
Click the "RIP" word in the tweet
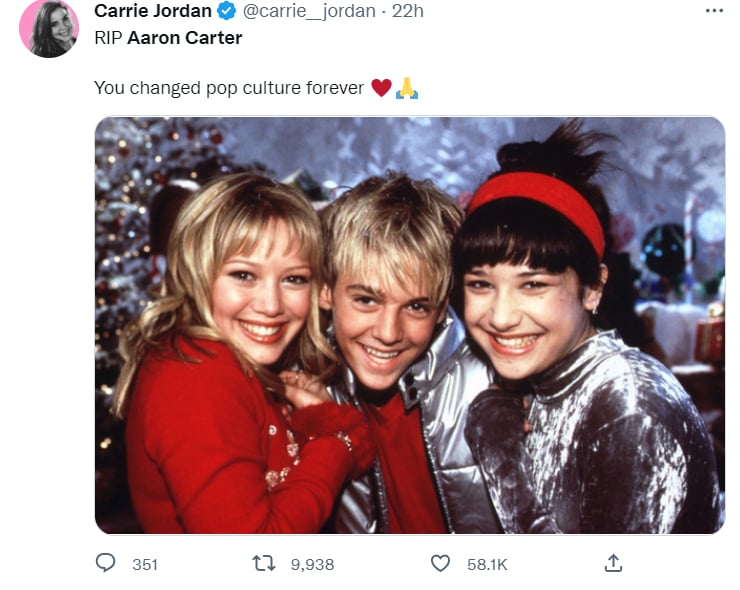[109, 38]
